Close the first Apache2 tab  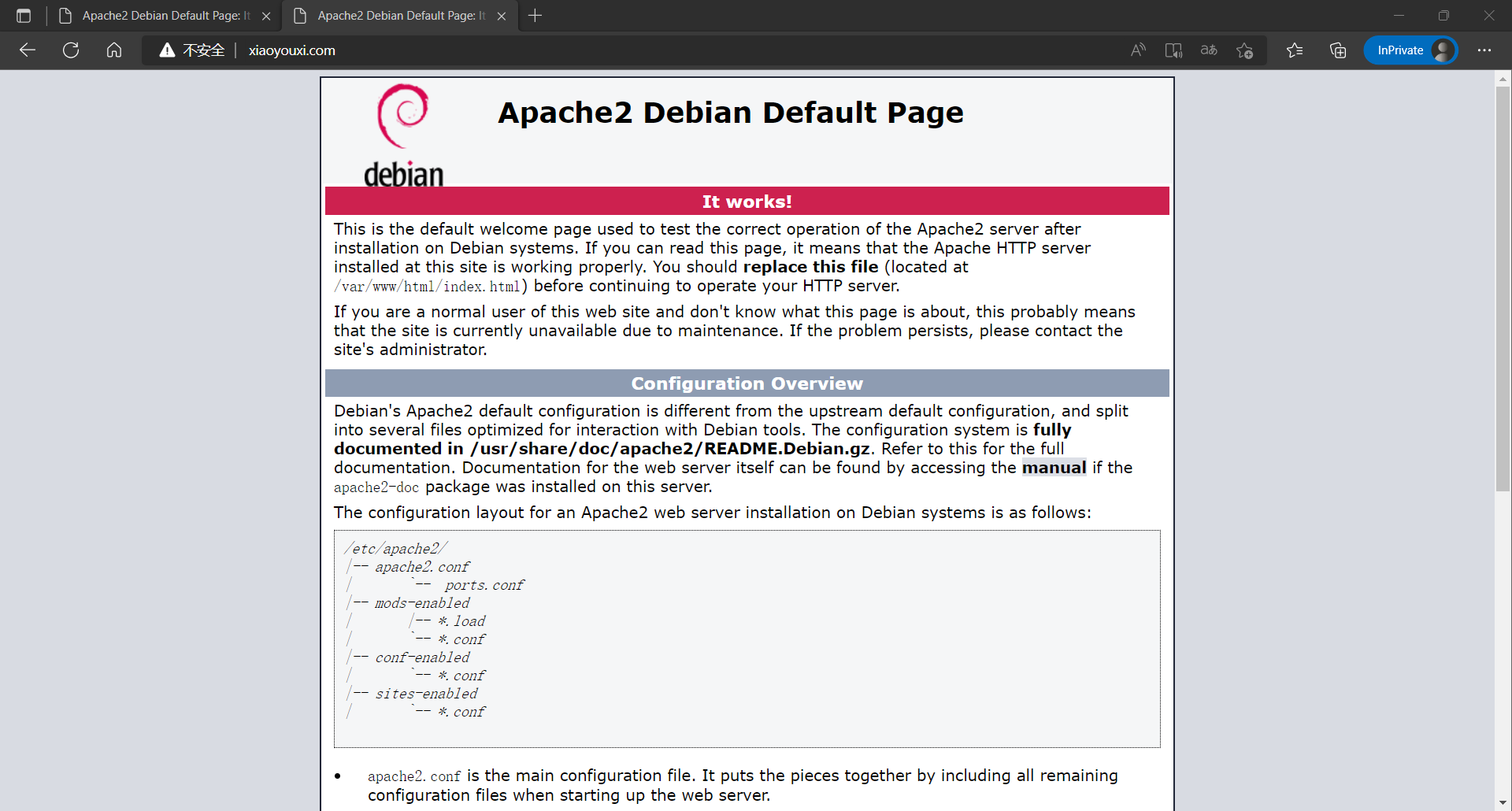click(x=266, y=16)
